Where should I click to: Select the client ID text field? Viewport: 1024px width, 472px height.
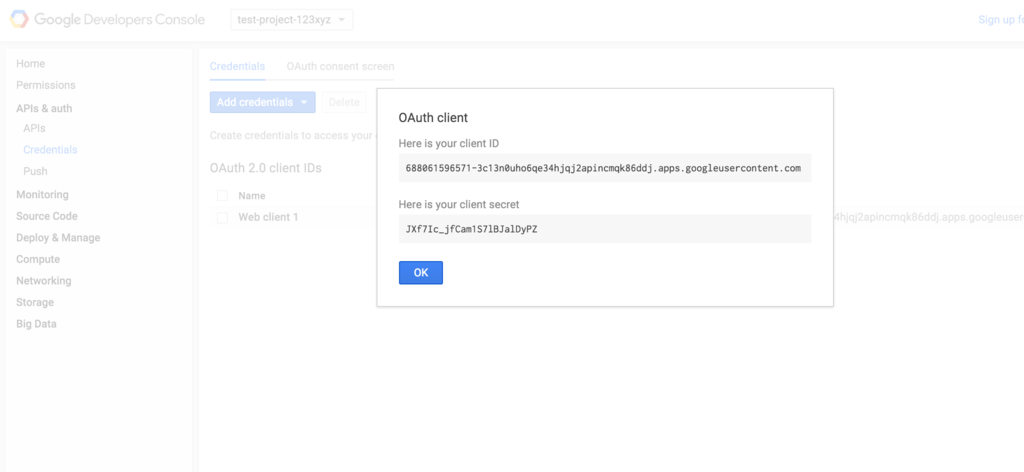point(604,168)
